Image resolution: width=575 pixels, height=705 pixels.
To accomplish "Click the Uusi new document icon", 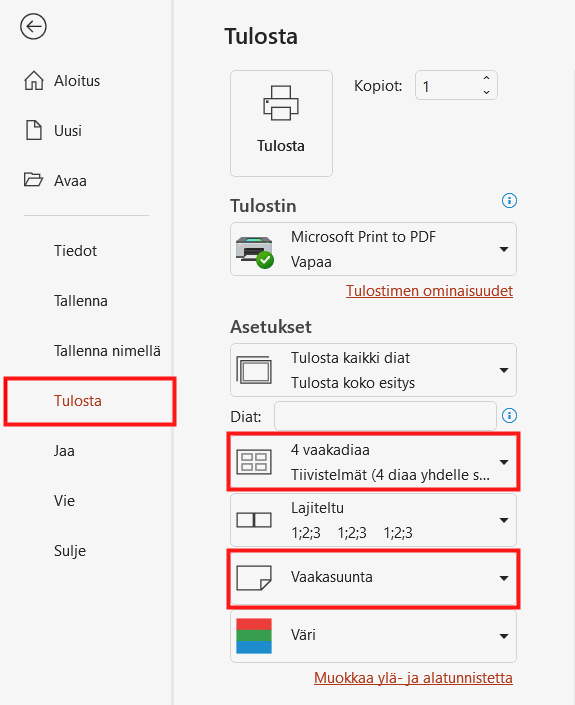I will click(x=34, y=130).
